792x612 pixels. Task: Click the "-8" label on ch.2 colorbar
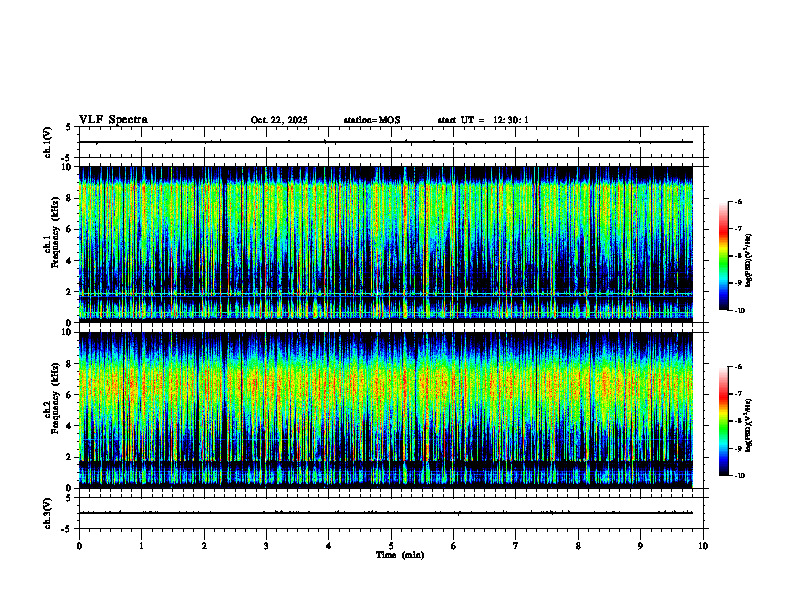tap(738, 421)
